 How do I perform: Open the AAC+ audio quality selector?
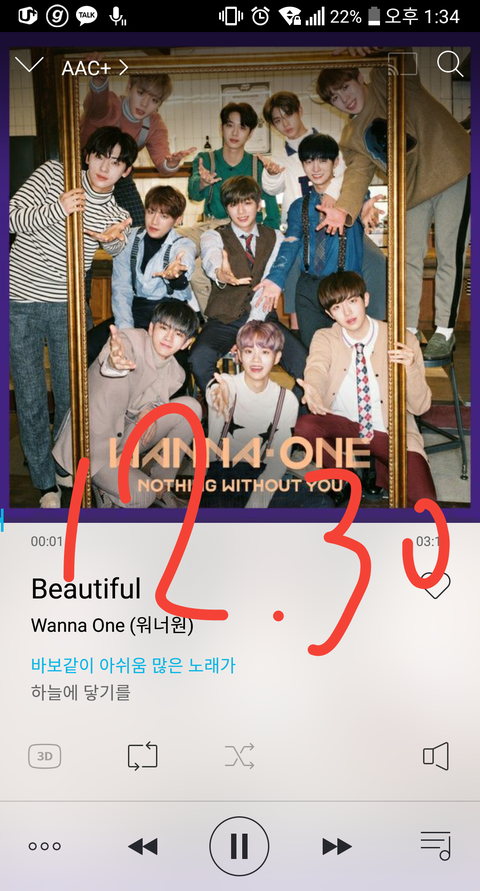95,68
